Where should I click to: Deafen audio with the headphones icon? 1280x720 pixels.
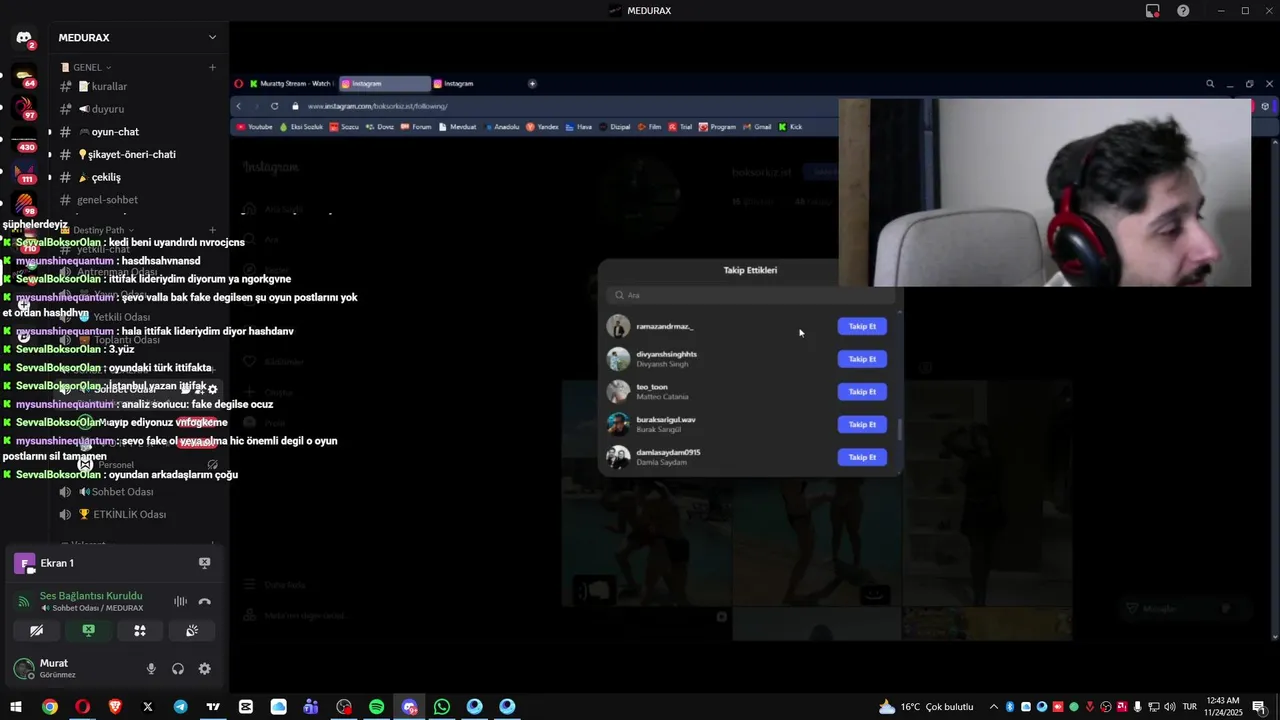tap(178, 669)
